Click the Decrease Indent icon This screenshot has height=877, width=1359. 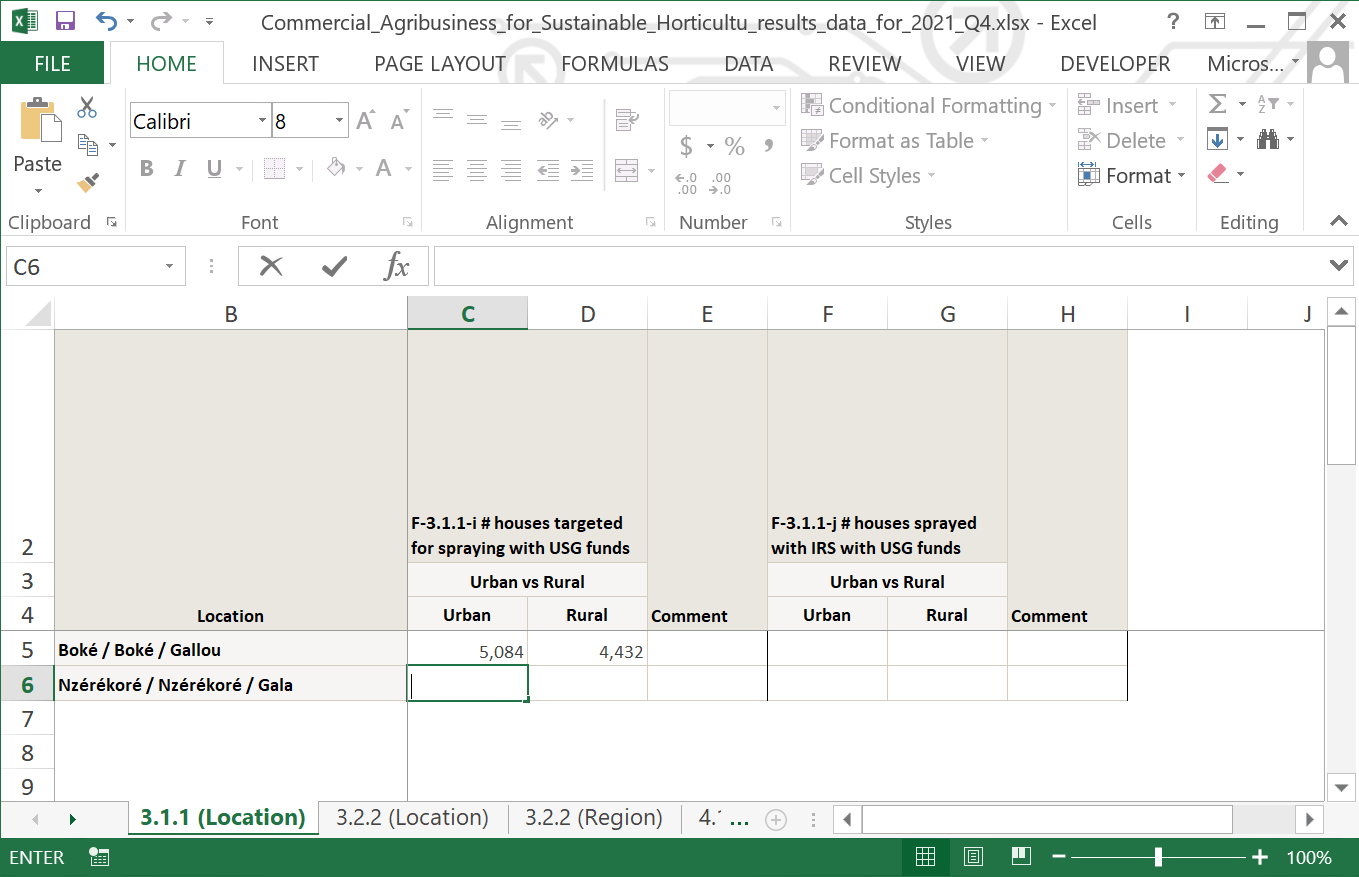click(548, 171)
